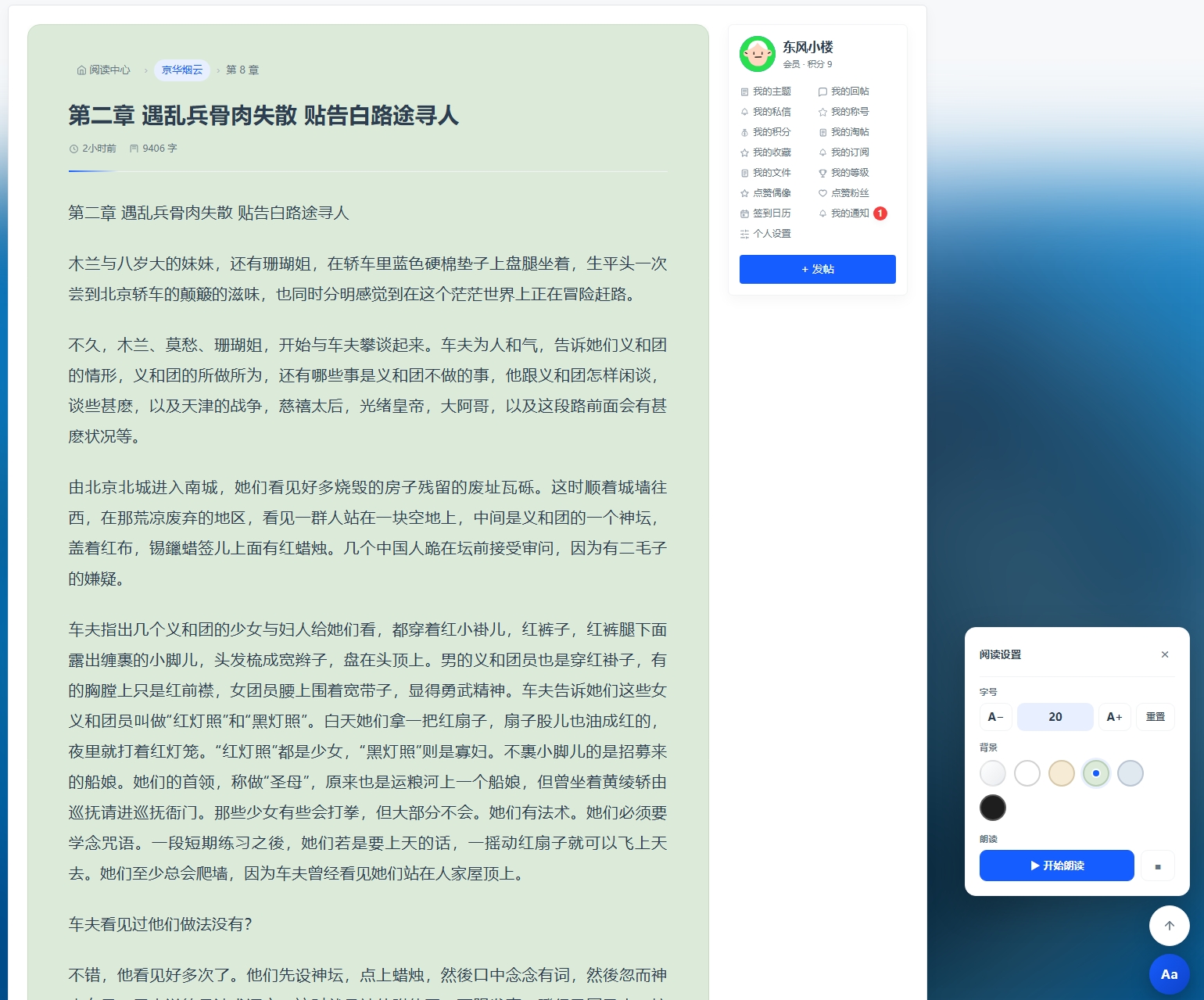The width and height of the screenshot is (1204, 1000).
Task: Open 签到日历 check-in calendar
Action: click(766, 213)
